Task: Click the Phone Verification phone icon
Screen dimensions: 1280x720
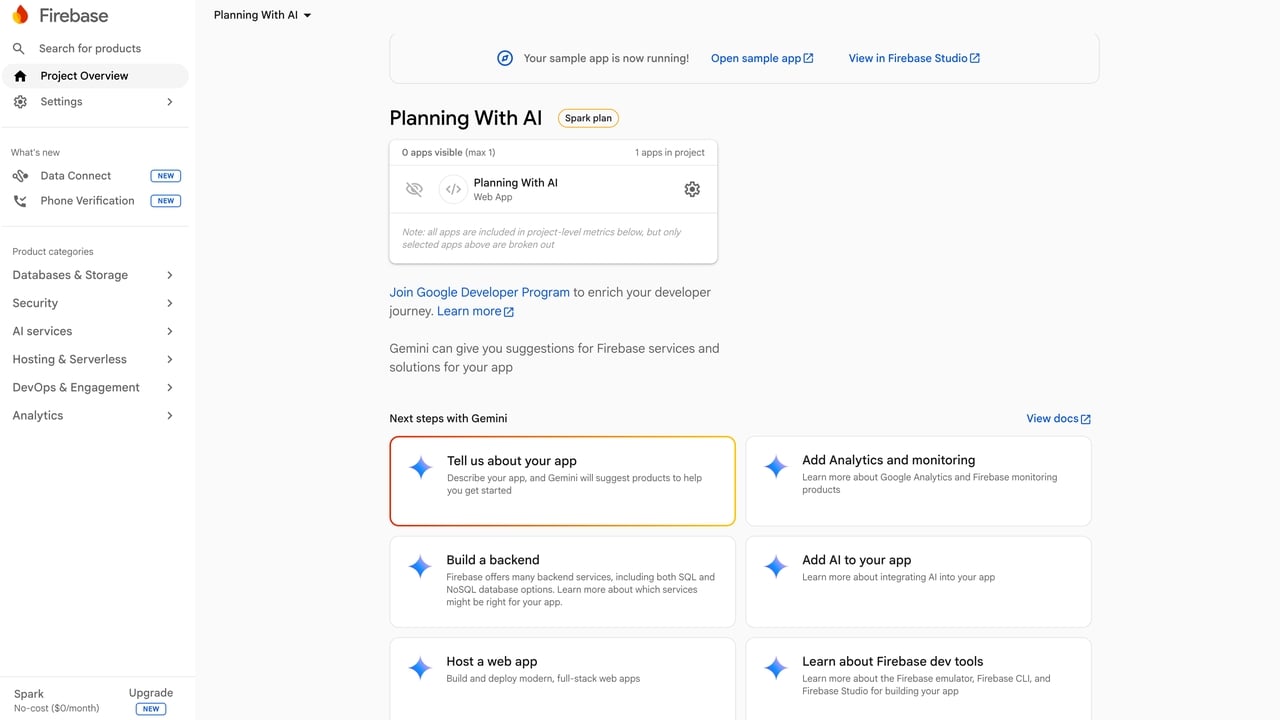Action: [20, 201]
